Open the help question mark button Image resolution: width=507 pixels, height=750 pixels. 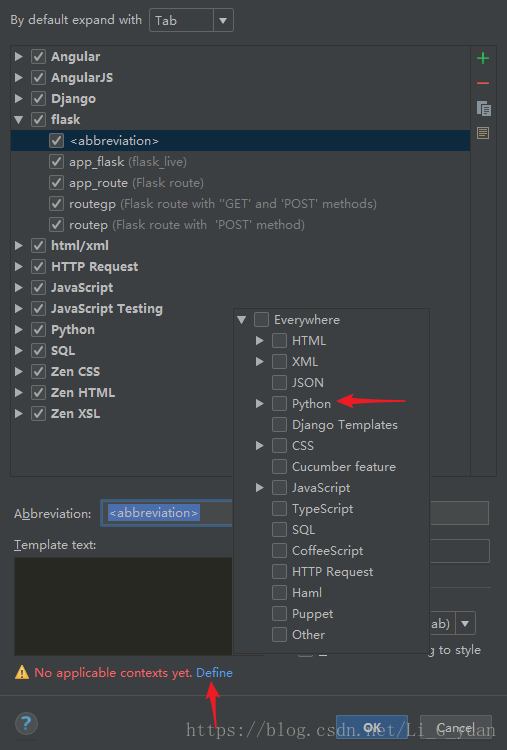click(x=26, y=723)
